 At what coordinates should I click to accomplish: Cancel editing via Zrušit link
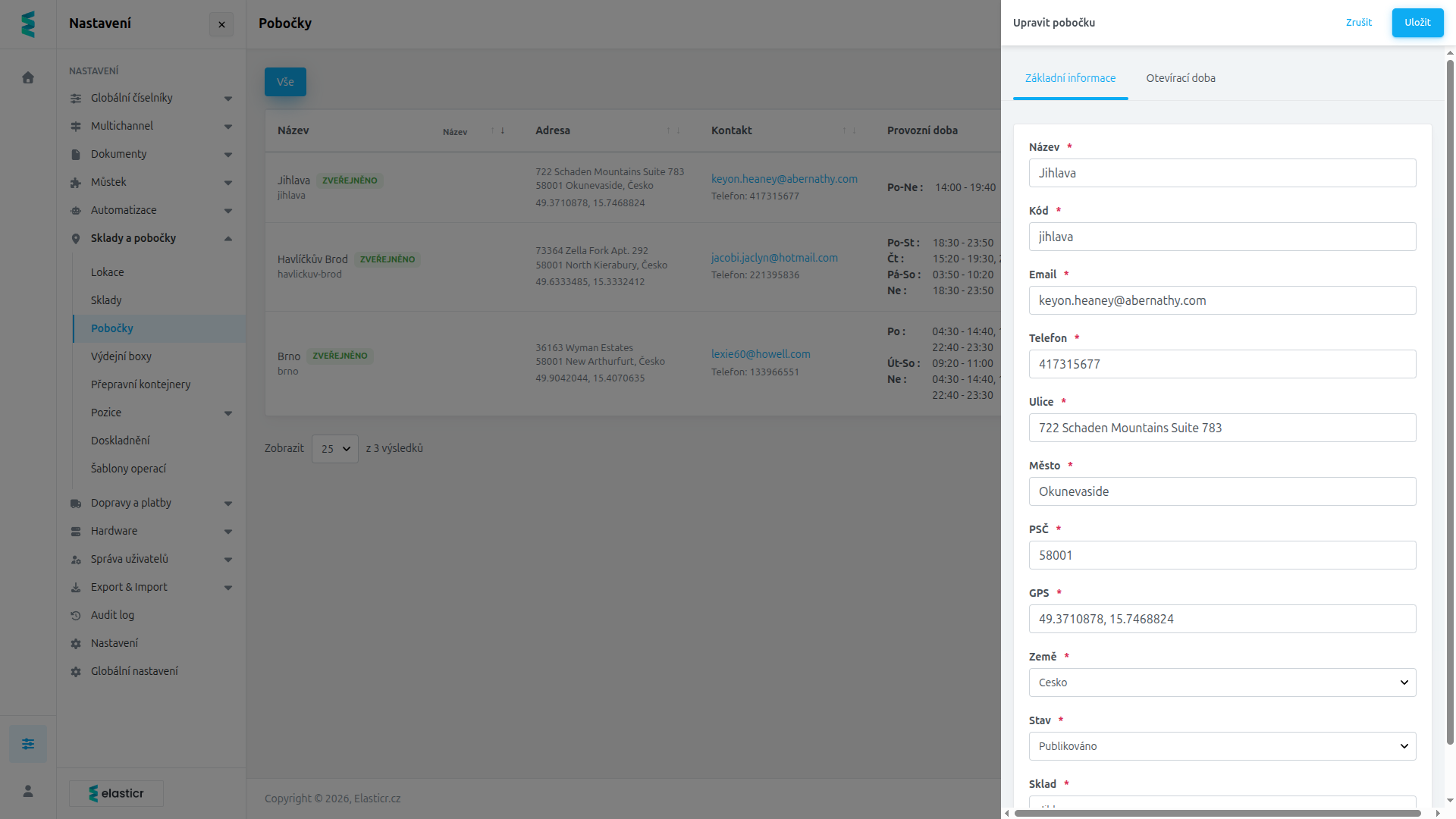1358,23
